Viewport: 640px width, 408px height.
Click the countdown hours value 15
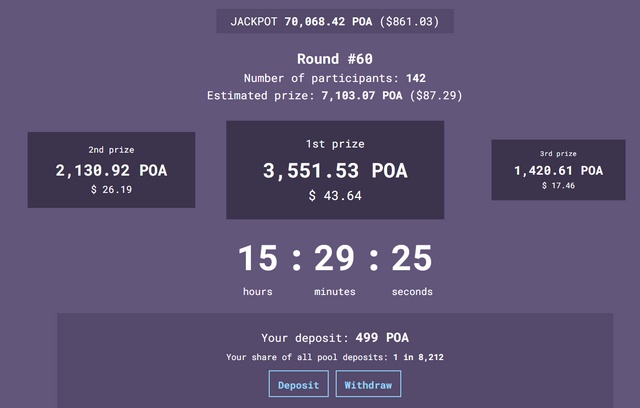pyautogui.click(x=258, y=258)
